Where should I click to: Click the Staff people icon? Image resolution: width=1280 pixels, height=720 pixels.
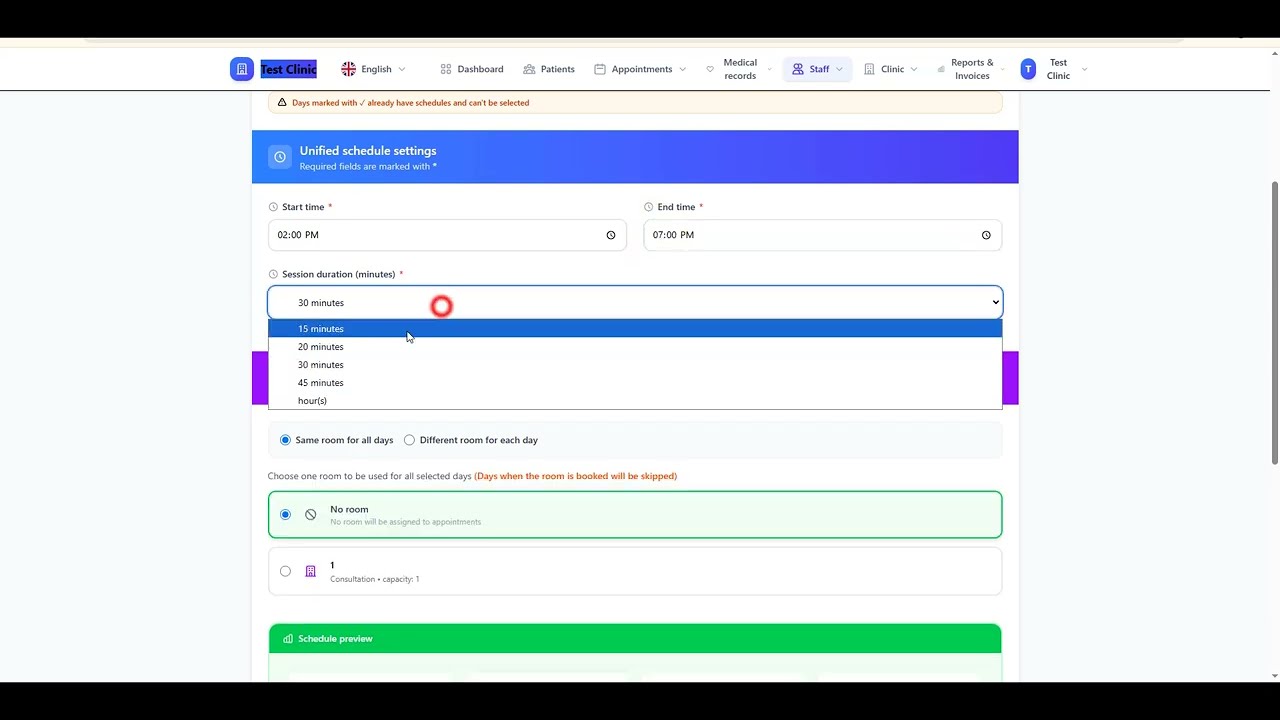(798, 69)
